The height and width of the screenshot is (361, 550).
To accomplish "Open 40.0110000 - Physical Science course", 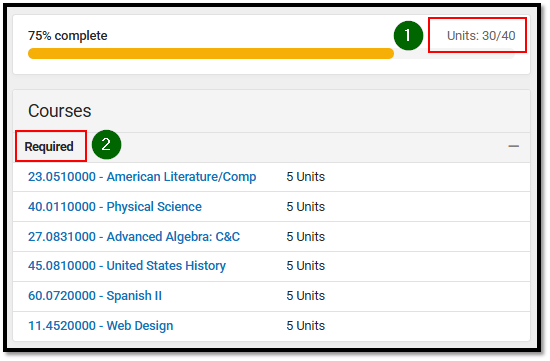I will [x=115, y=207].
